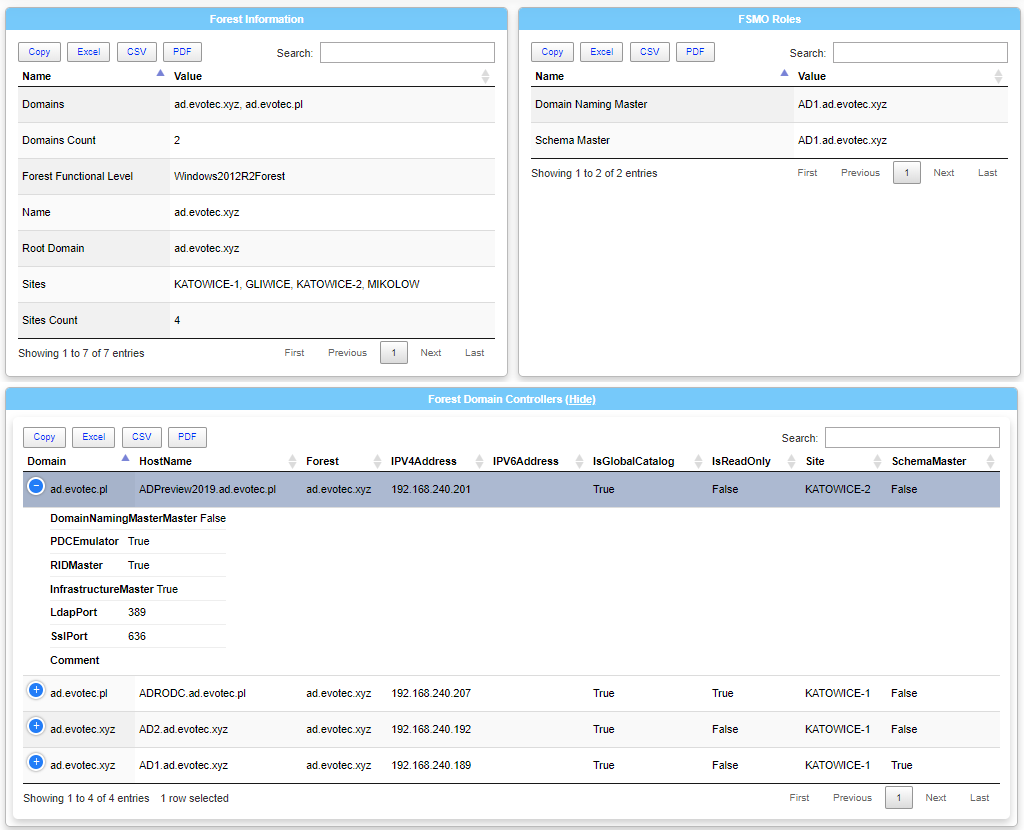The height and width of the screenshot is (830, 1024).
Task: Export Forest Information to CSV
Action: (137, 51)
